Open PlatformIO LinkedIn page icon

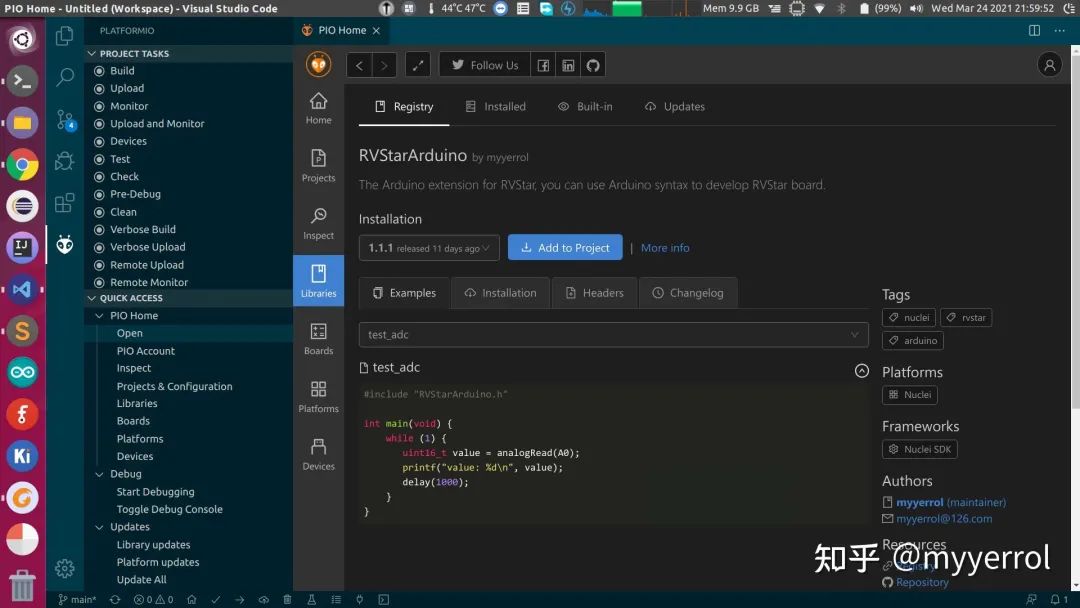click(x=568, y=65)
